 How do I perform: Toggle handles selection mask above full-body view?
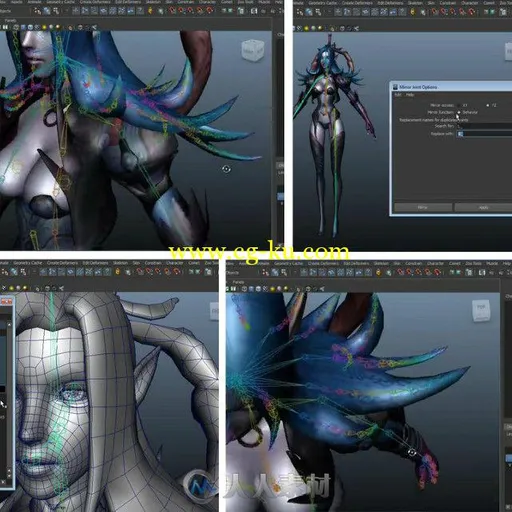pyautogui.click(x=338, y=12)
